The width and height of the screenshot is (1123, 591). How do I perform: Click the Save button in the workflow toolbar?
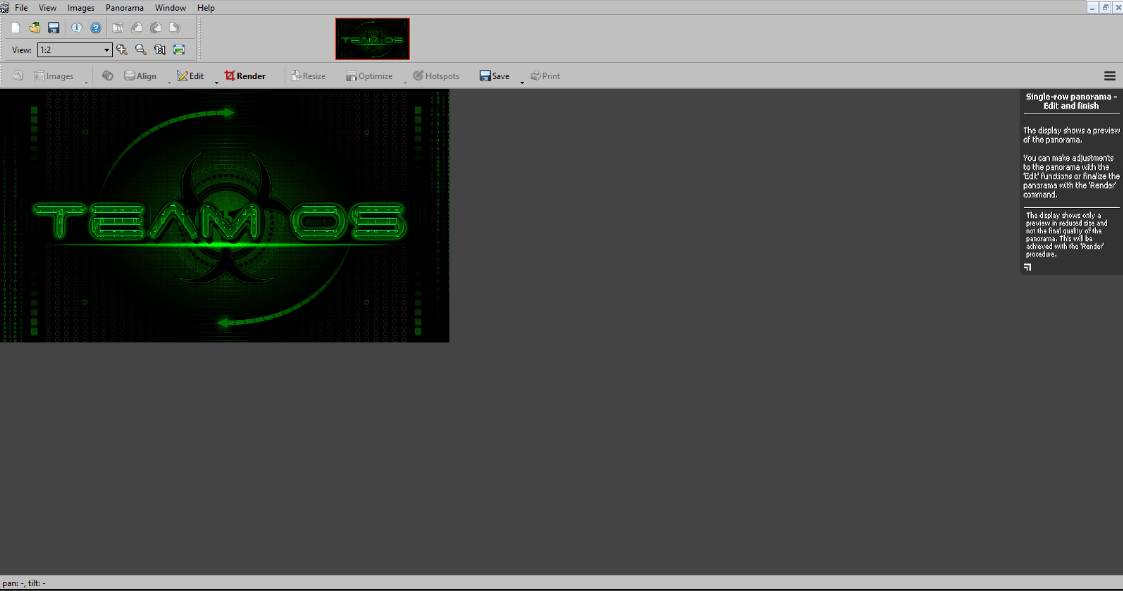point(495,76)
